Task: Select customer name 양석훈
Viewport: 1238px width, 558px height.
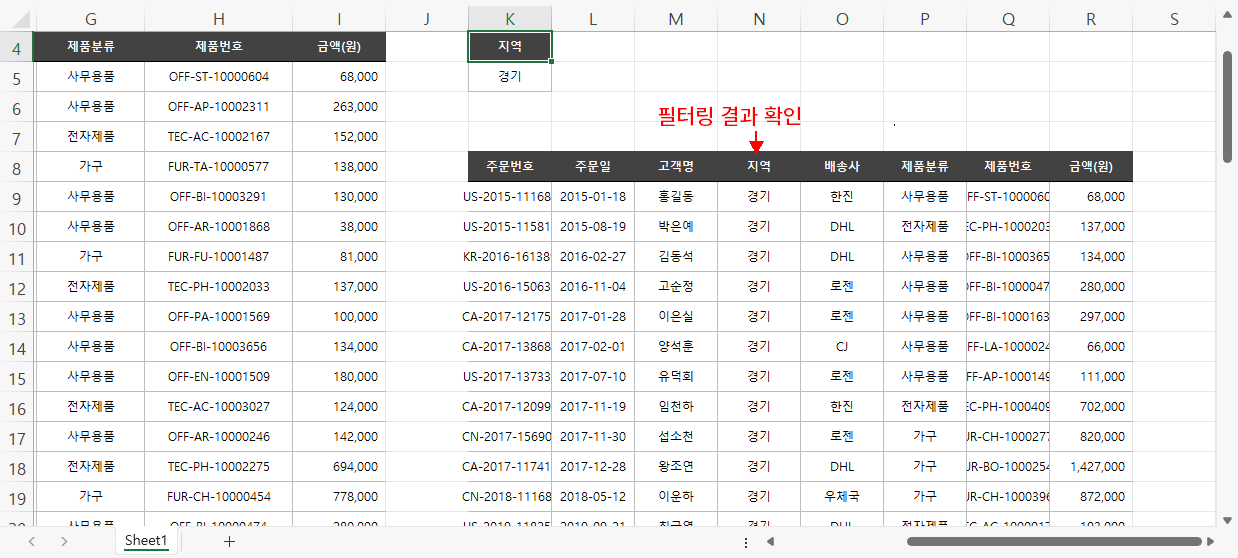Action: click(676, 346)
